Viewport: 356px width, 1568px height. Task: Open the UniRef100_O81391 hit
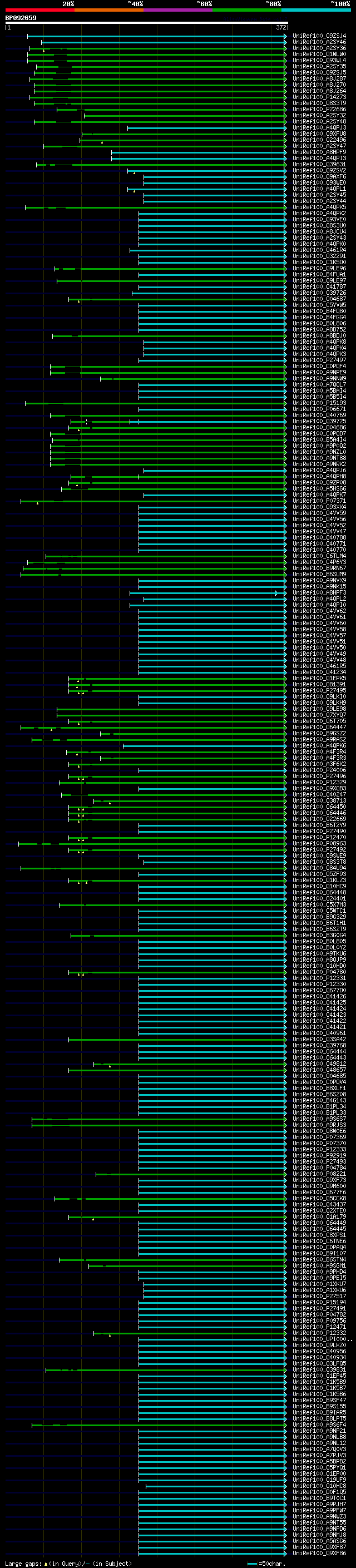319,684
